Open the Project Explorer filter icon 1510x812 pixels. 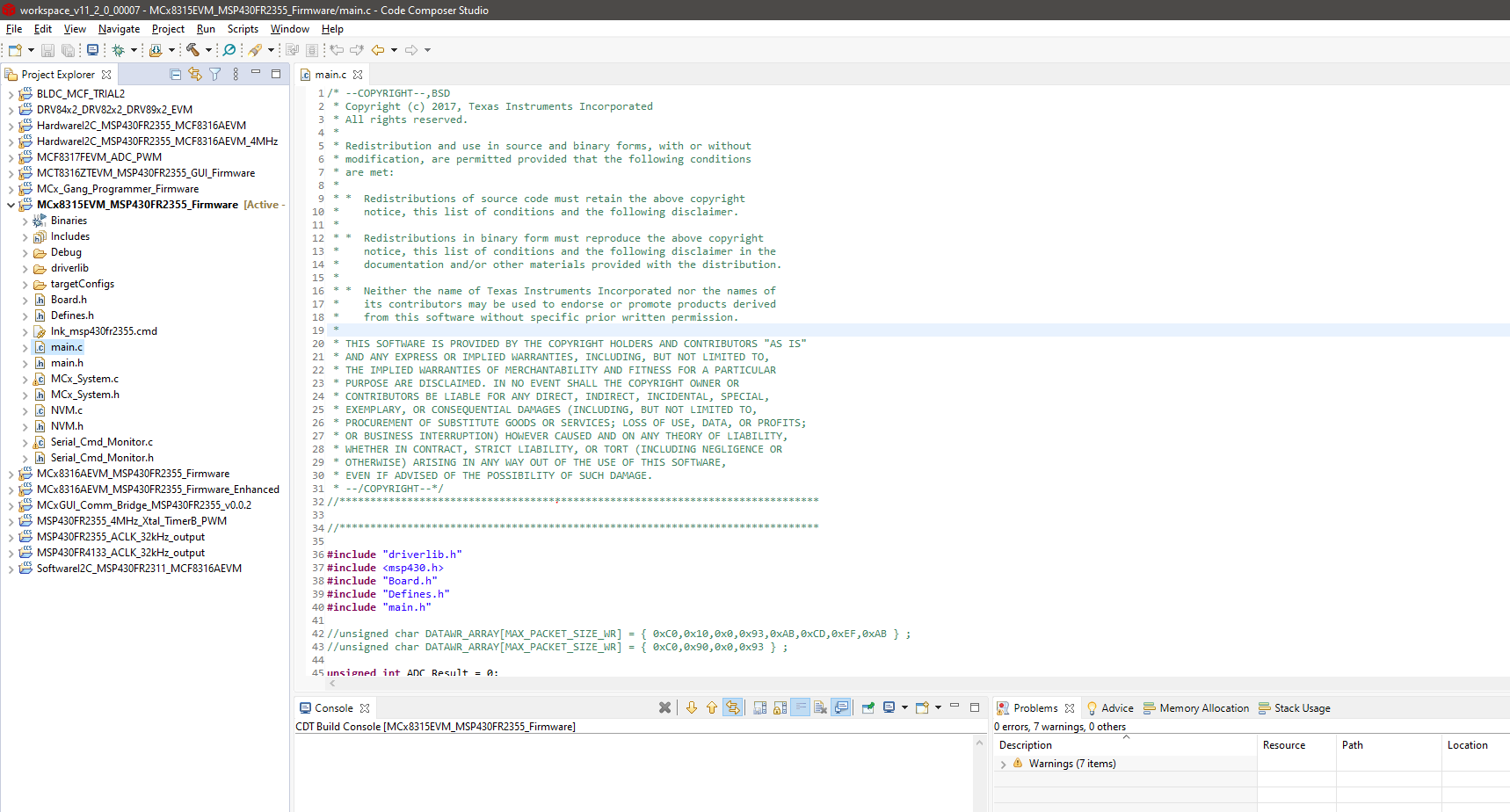tap(214, 75)
